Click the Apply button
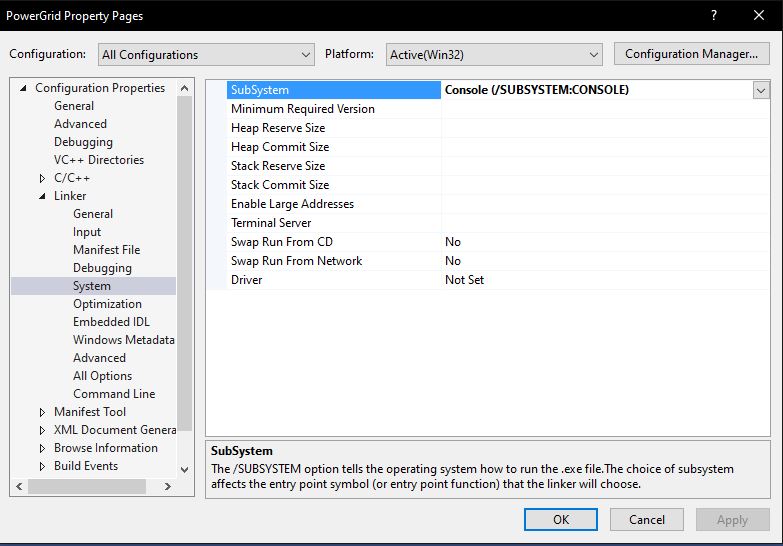 click(733, 520)
